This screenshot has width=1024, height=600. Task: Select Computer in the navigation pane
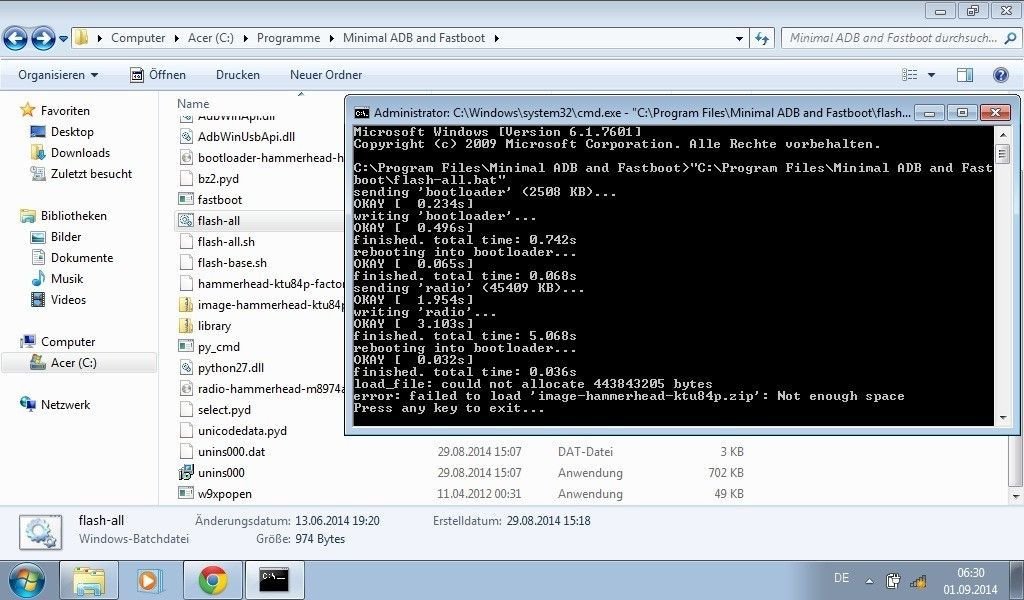tap(68, 341)
